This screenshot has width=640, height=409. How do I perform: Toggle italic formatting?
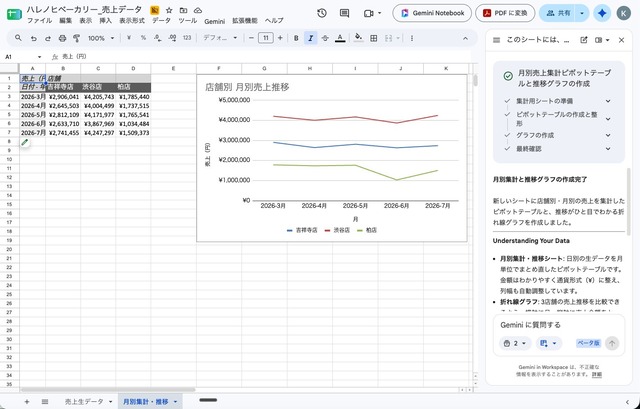[x=311, y=38]
